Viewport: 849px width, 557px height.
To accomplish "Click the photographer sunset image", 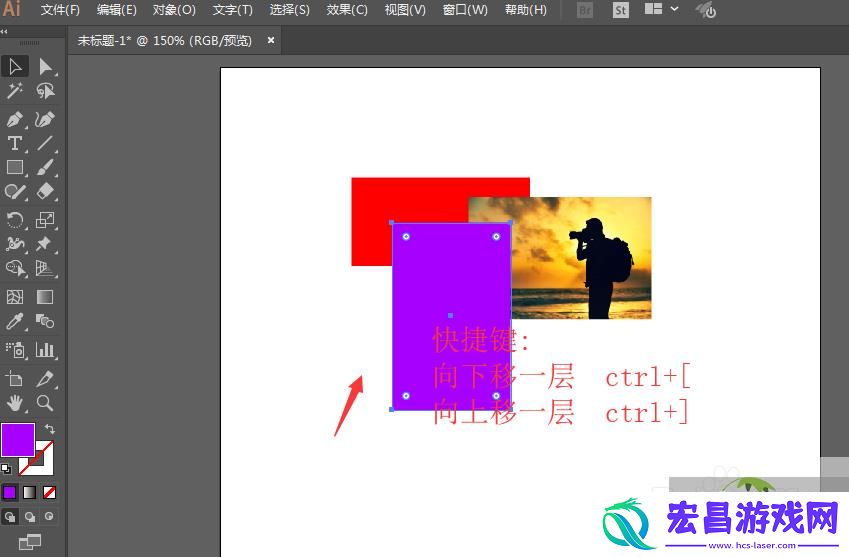I will pyautogui.click(x=582, y=260).
